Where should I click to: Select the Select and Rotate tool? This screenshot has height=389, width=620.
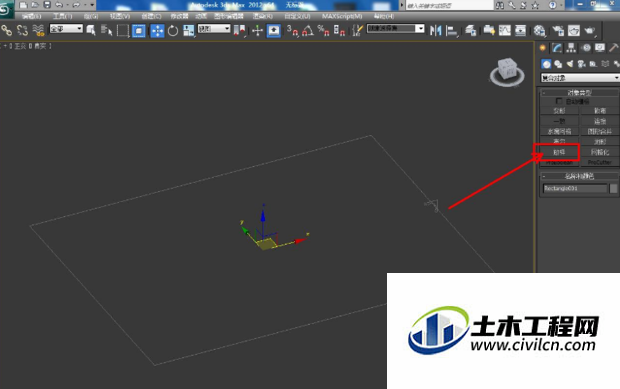pyautogui.click(x=173, y=30)
